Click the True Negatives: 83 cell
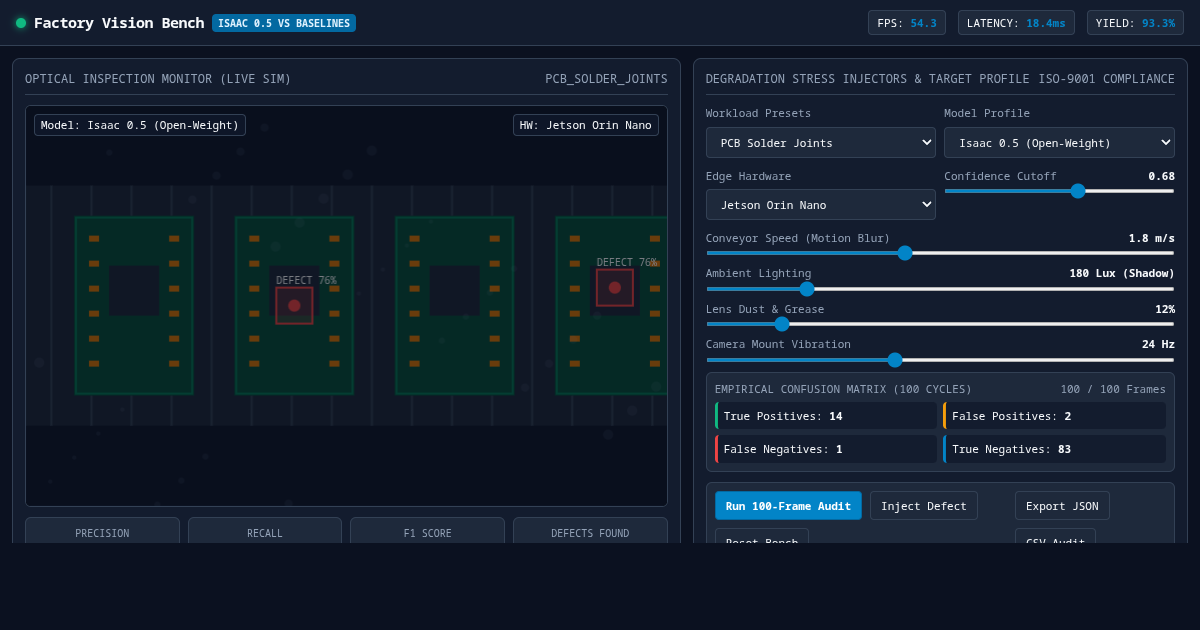1200x630 pixels. click(1054, 449)
